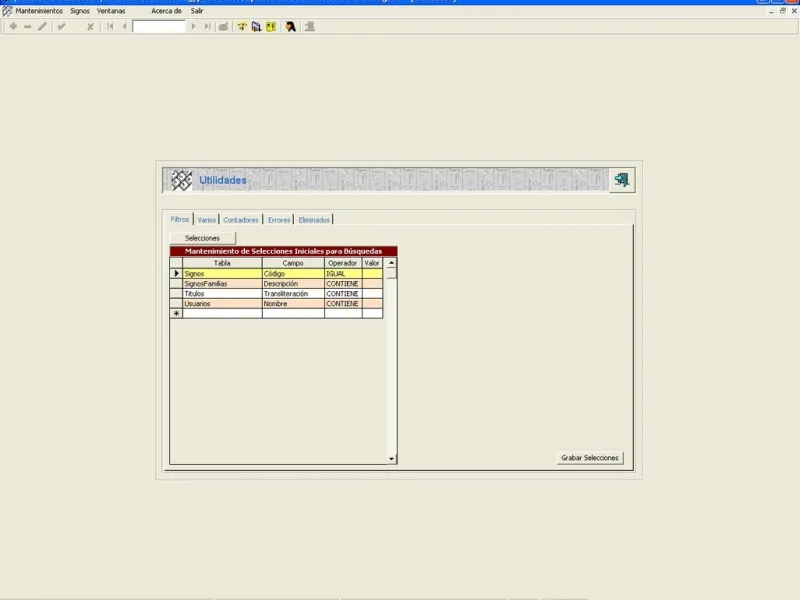The width and height of the screenshot is (800, 600).
Task: Click the Usuarios table cell
Action: click(x=222, y=304)
